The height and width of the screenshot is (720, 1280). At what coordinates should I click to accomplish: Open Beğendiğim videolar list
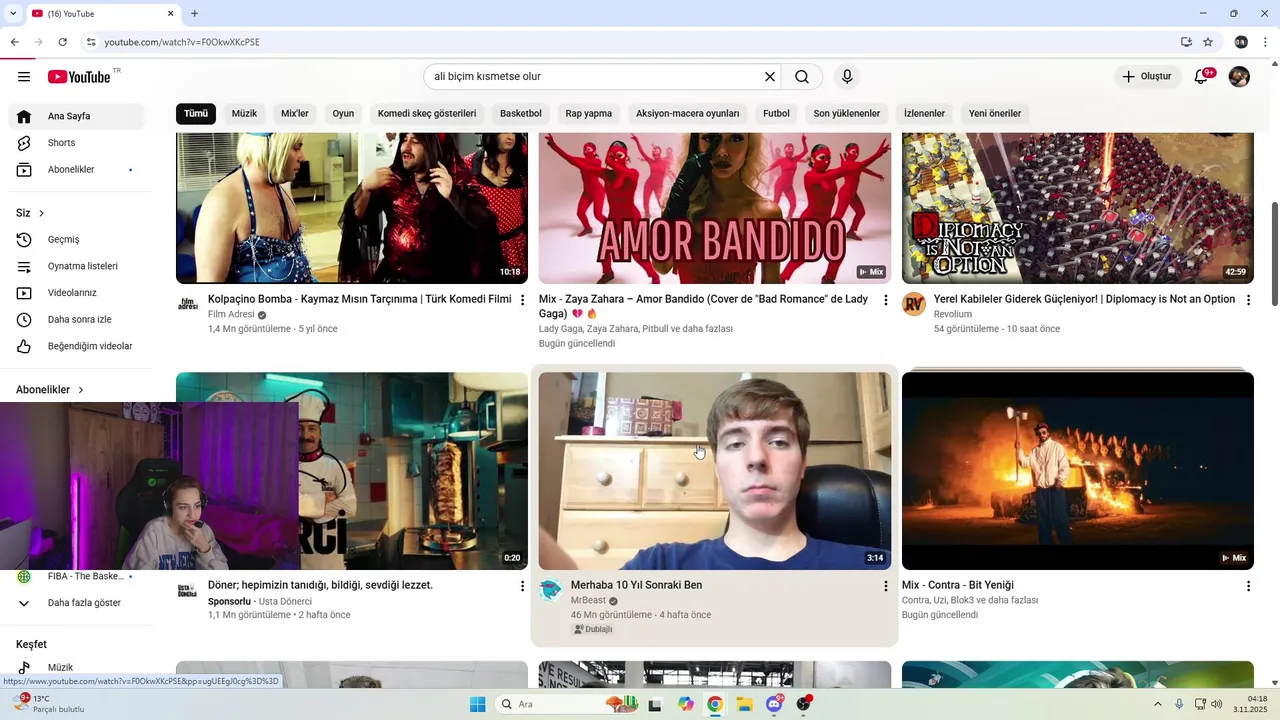tap(77, 346)
